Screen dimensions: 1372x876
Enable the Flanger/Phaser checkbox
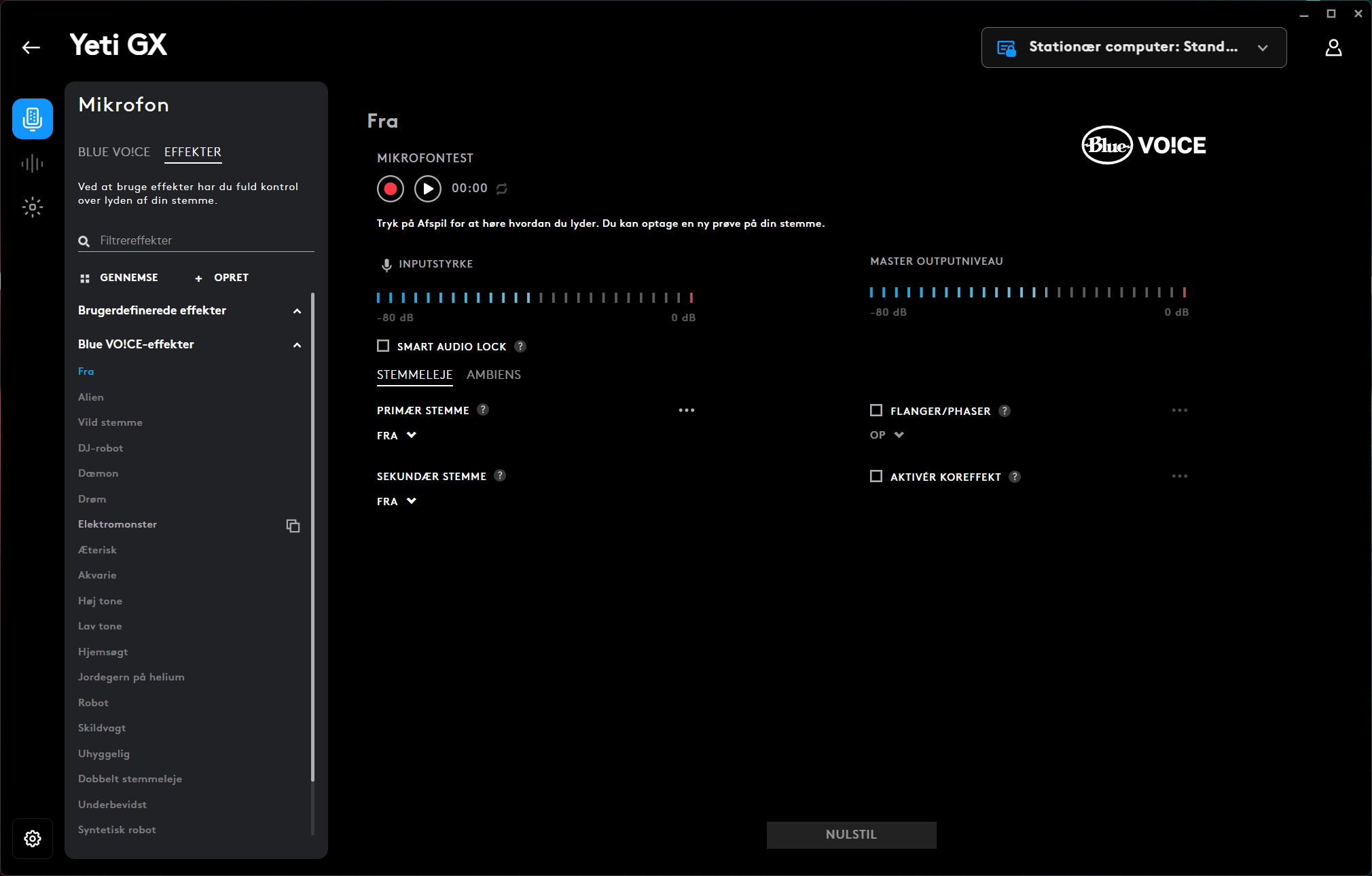876,410
